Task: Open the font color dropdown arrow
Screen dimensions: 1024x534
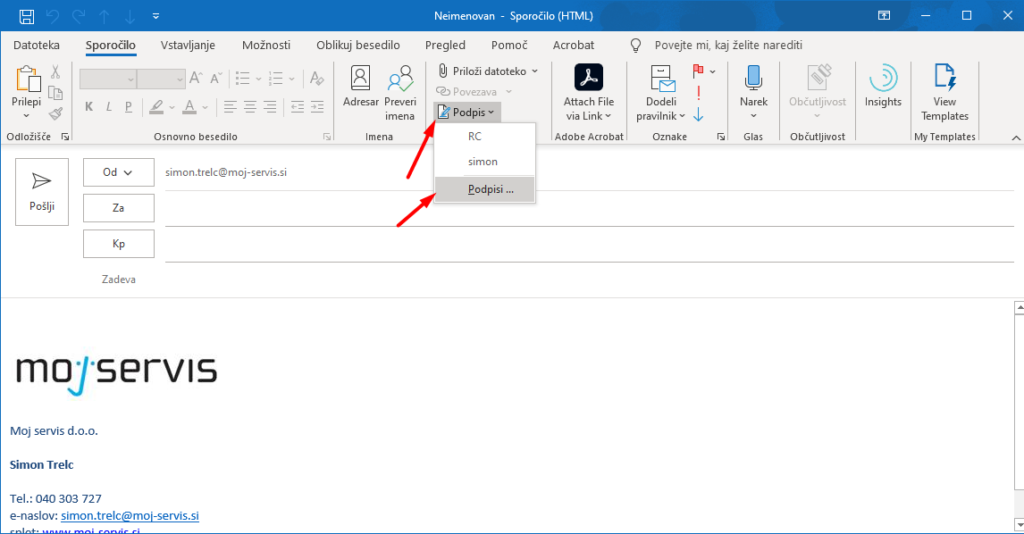Action: 205,108
